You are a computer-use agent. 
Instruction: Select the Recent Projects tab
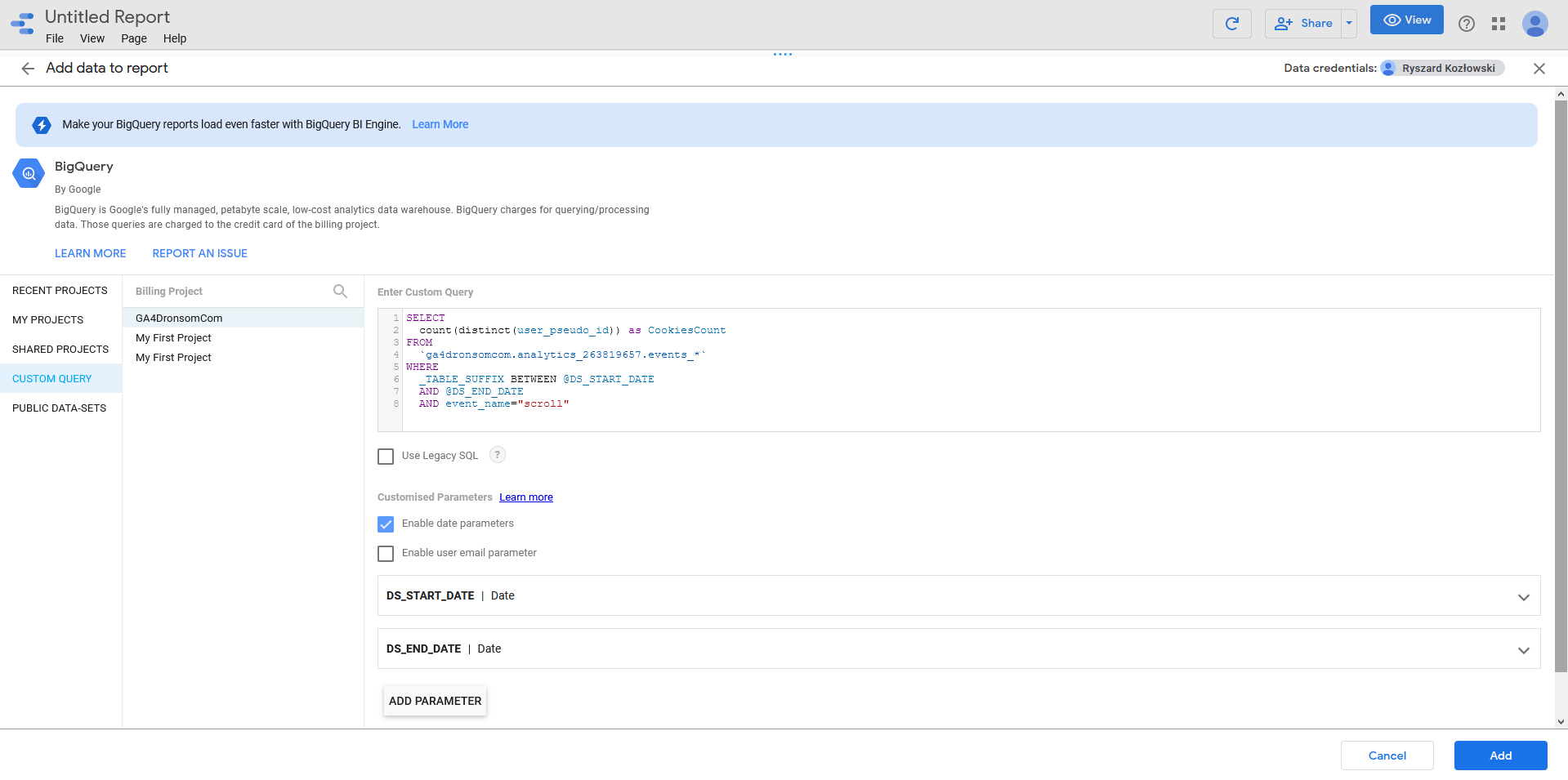point(60,291)
